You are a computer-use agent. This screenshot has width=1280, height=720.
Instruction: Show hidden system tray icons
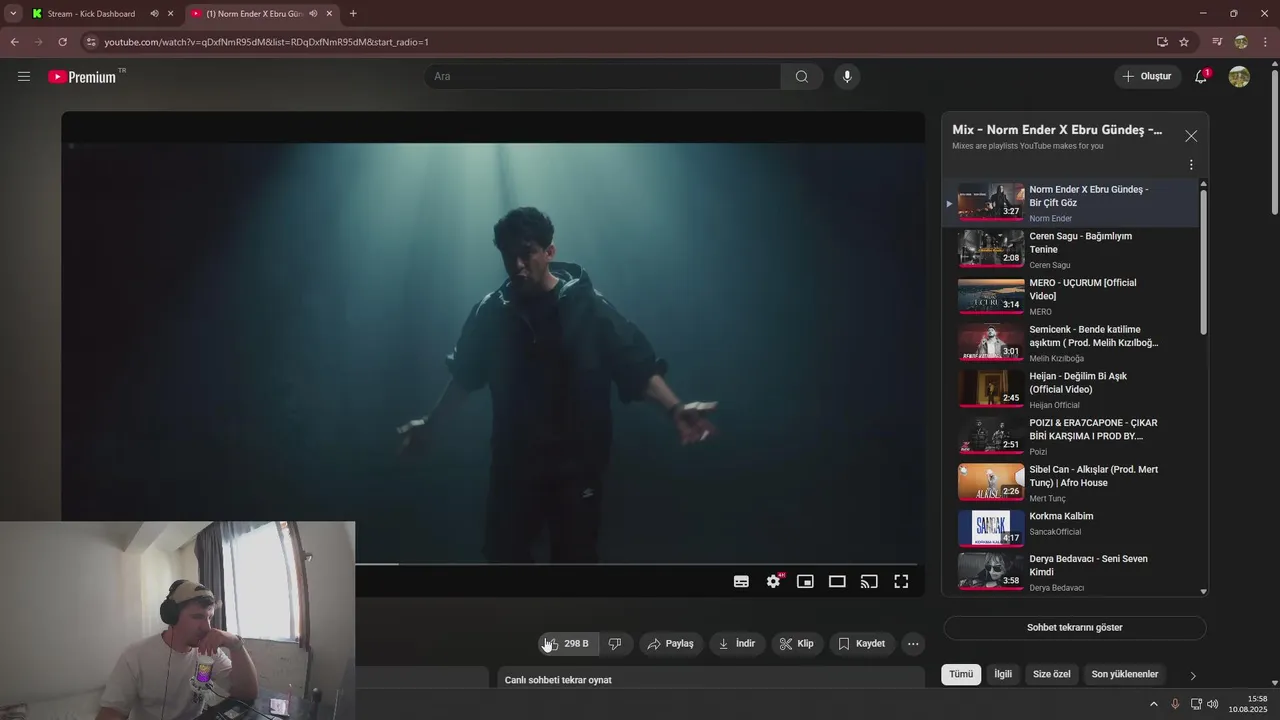pyautogui.click(x=1153, y=704)
